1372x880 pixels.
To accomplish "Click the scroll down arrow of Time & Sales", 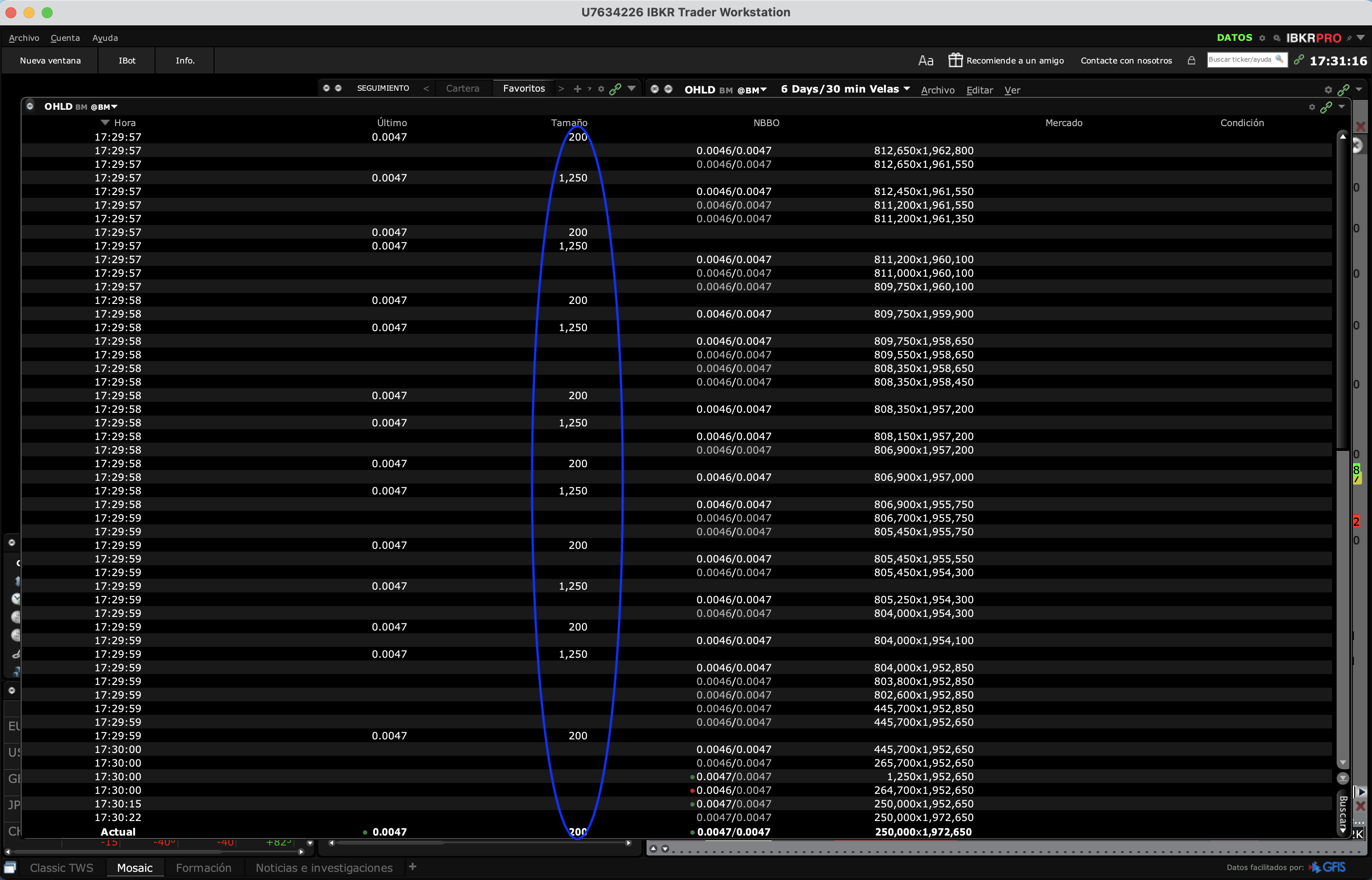I will click(1343, 763).
